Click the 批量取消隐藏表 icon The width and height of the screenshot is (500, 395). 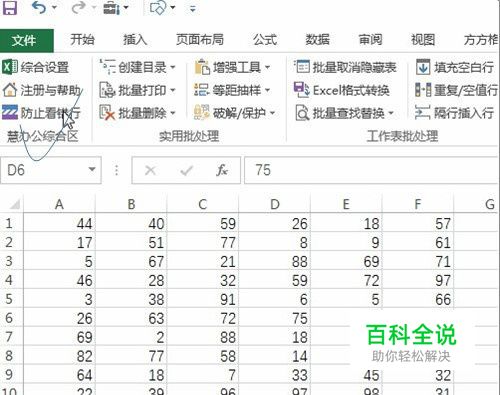[302, 67]
